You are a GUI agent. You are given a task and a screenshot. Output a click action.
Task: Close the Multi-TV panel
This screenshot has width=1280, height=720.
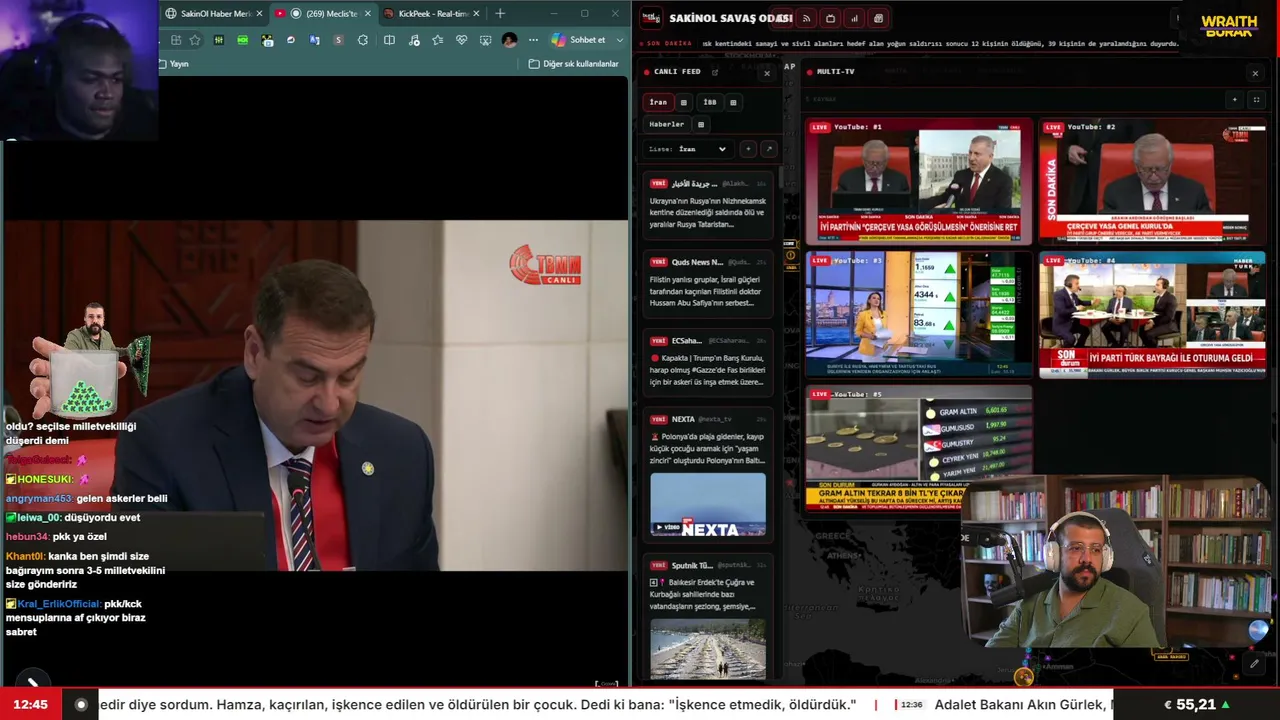1255,73
